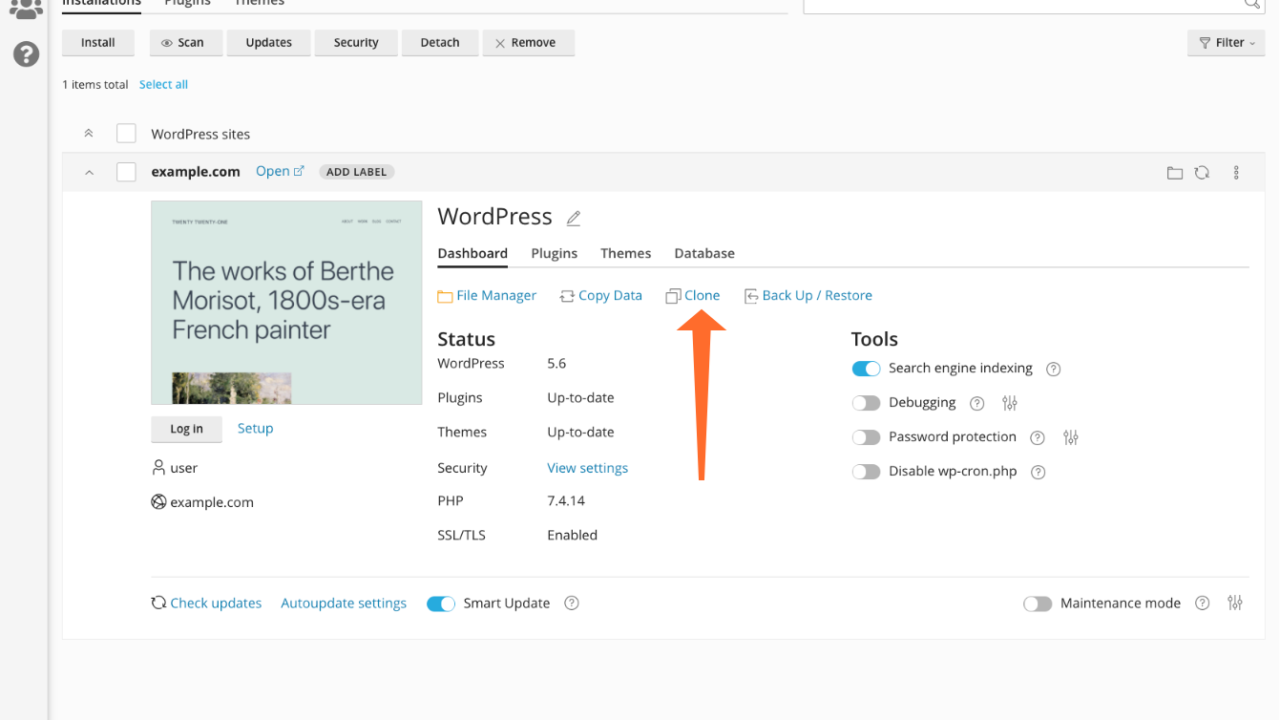Screen dimensions: 1280x720
Task: Click the Clone link
Action: coord(693,296)
